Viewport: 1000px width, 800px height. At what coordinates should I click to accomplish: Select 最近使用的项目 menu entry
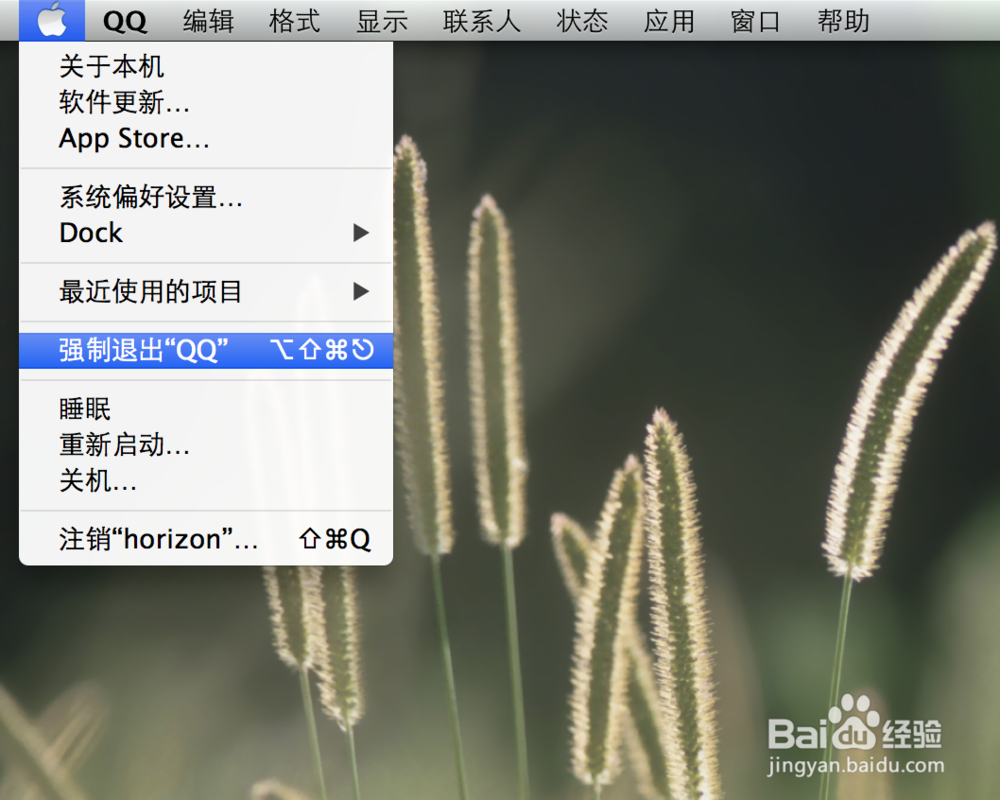coord(206,292)
